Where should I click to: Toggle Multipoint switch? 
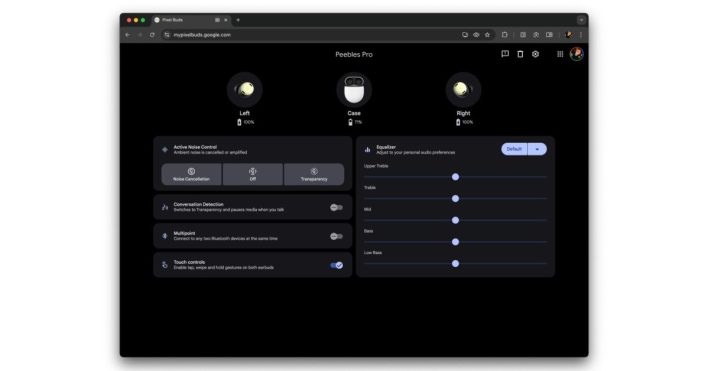pos(336,236)
